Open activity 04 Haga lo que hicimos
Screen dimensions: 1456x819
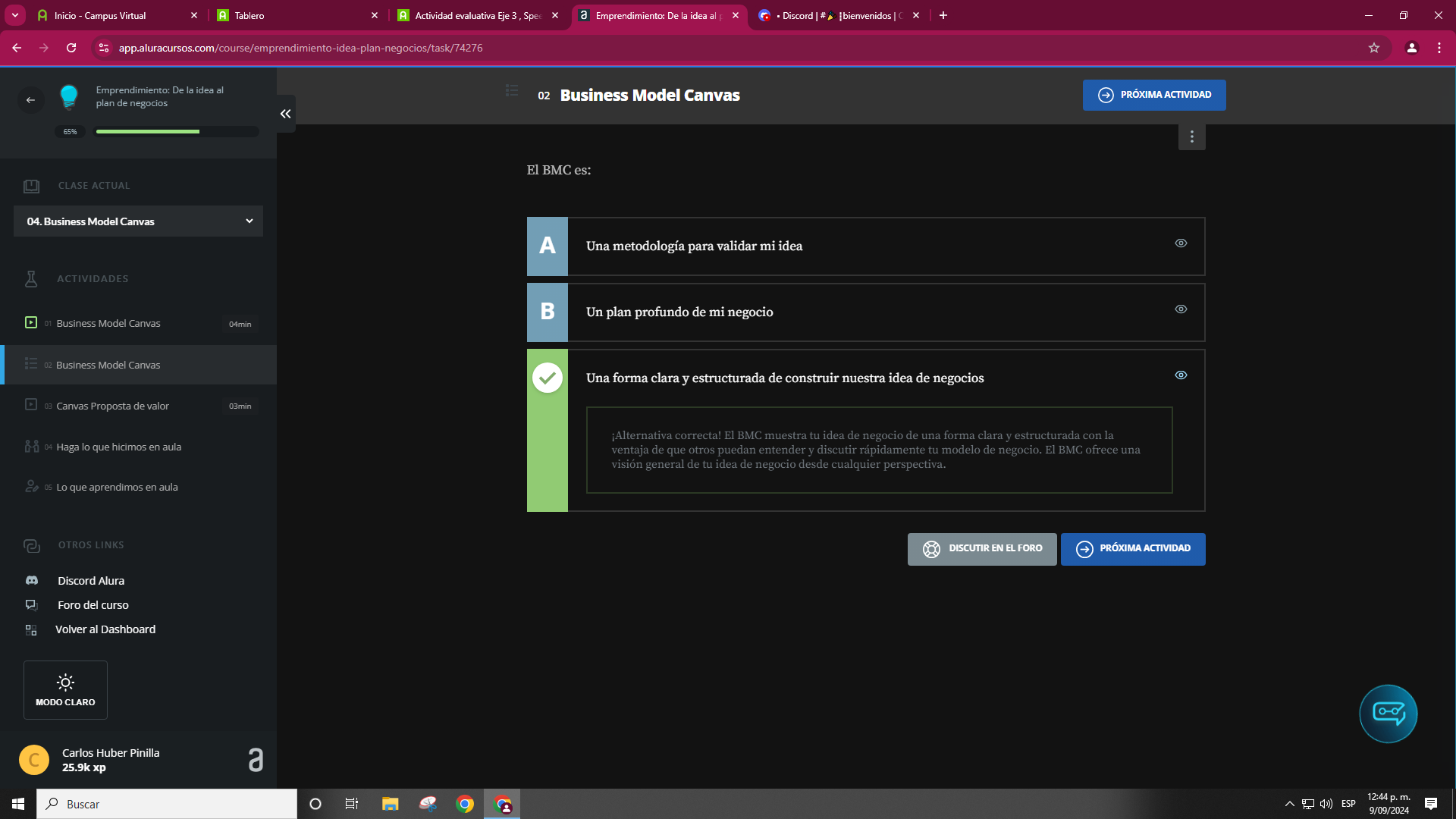click(x=140, y=447)
